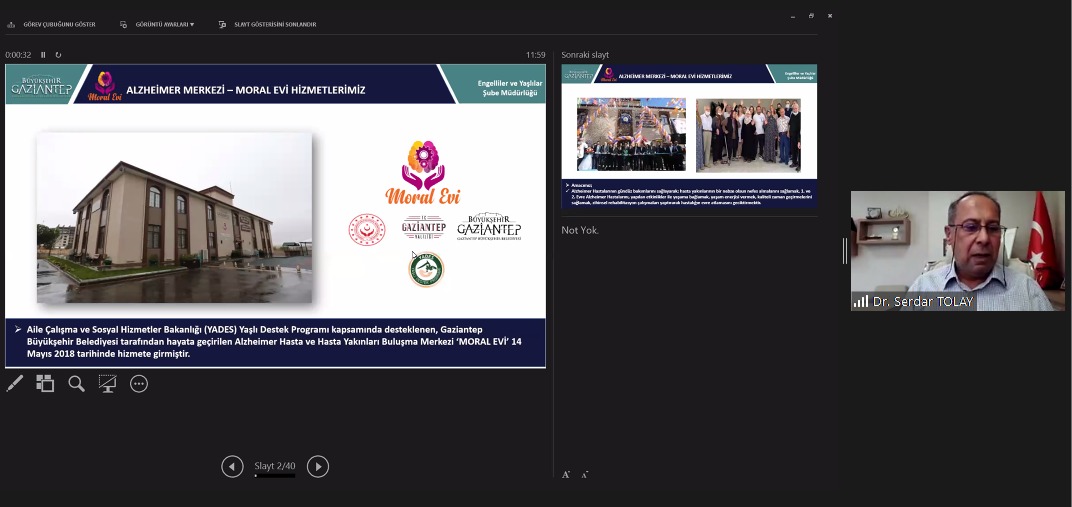Click the display settings monitor icon
Image resolution: width=1072 pixels, height=507 pixels.
[124, 25]
